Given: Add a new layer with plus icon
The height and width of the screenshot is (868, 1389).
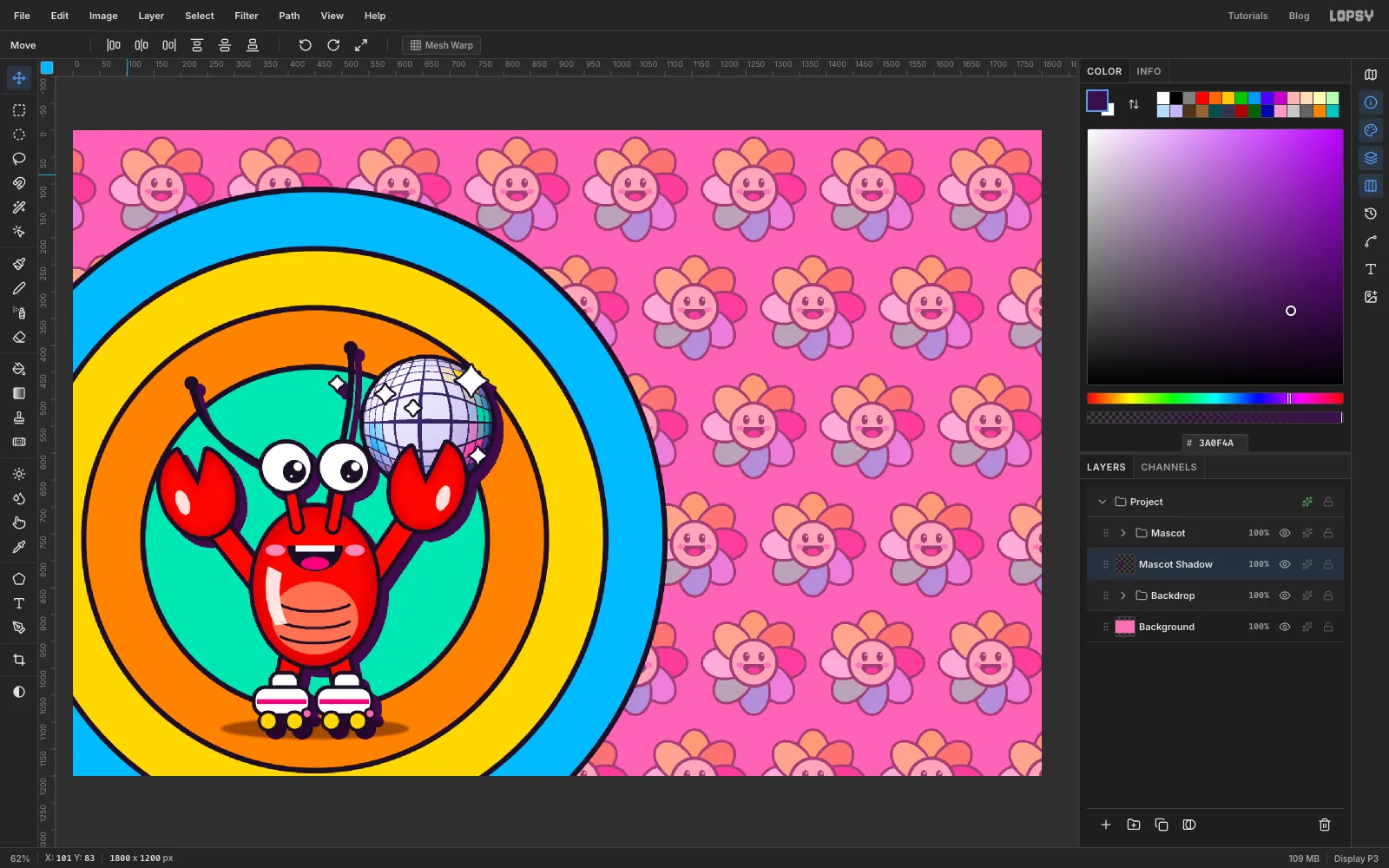Looking at the screenshot, I should (x=1106, y=825).
